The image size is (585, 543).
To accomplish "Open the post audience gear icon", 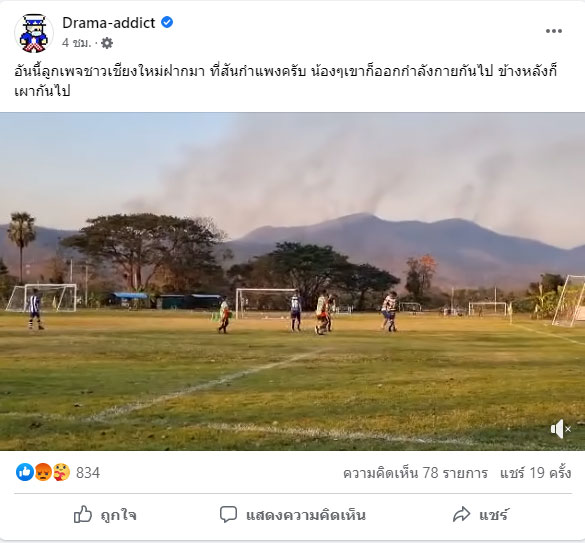I will coord(107,43).
